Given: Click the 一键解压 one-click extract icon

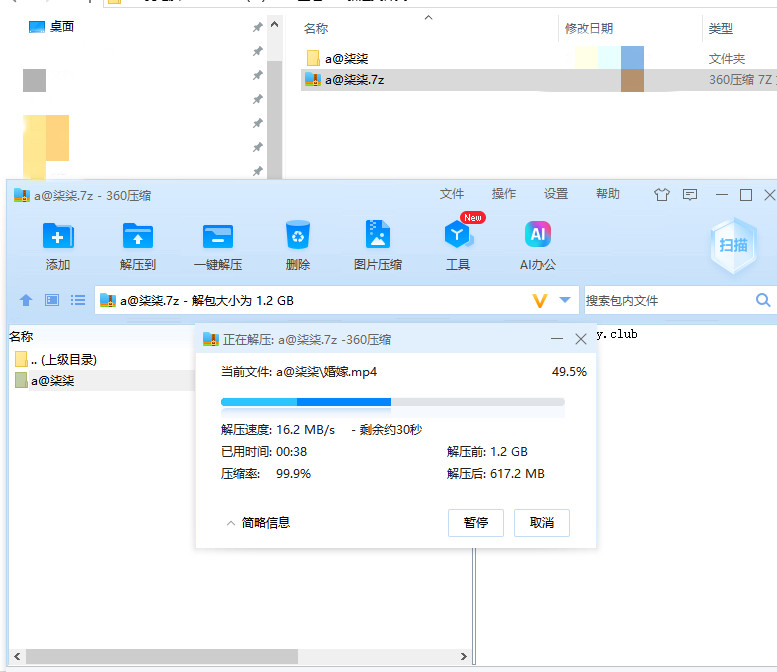Looking at the screenshot, I should pyautogui.click(x=218, y=236).
